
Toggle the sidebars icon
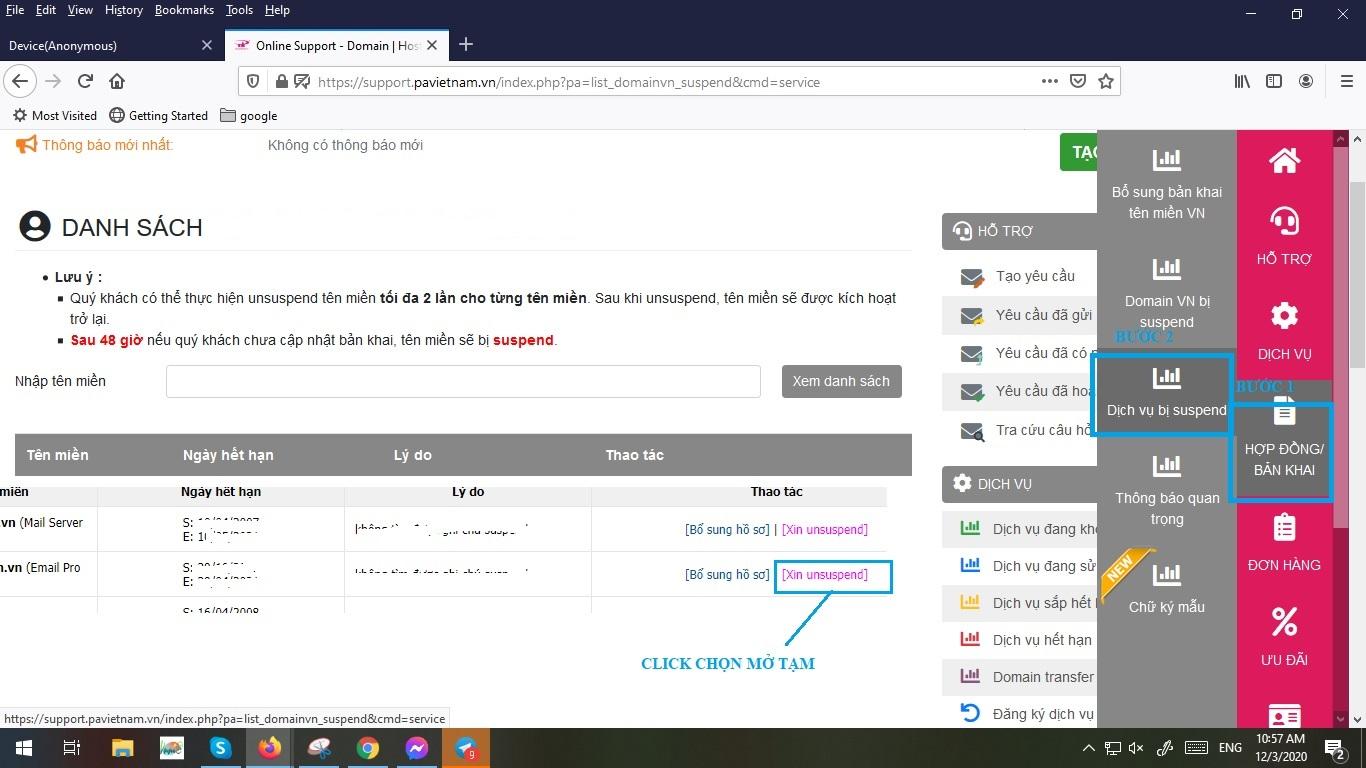(x=1274, y=81)
